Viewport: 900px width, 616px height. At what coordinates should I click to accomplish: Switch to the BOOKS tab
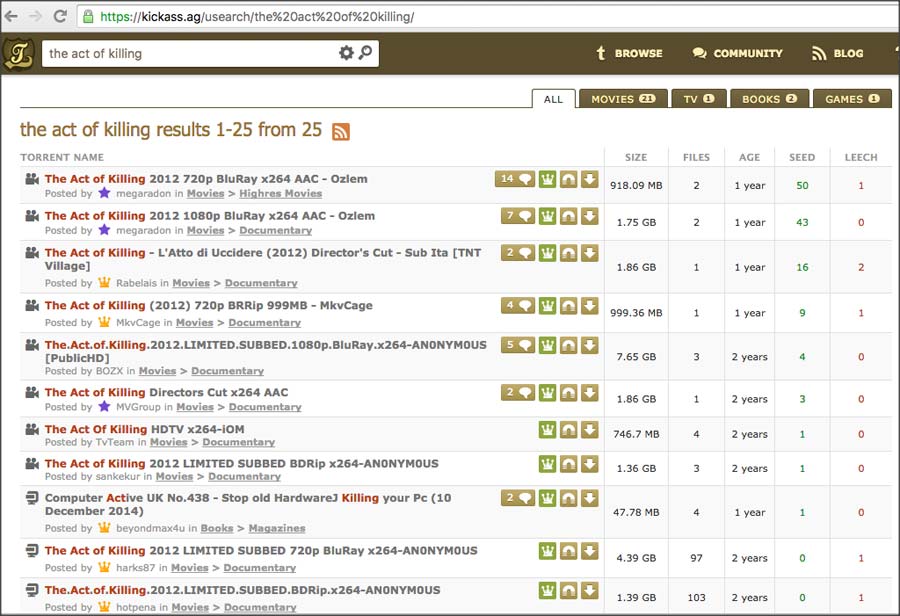(x=769, y=99)
